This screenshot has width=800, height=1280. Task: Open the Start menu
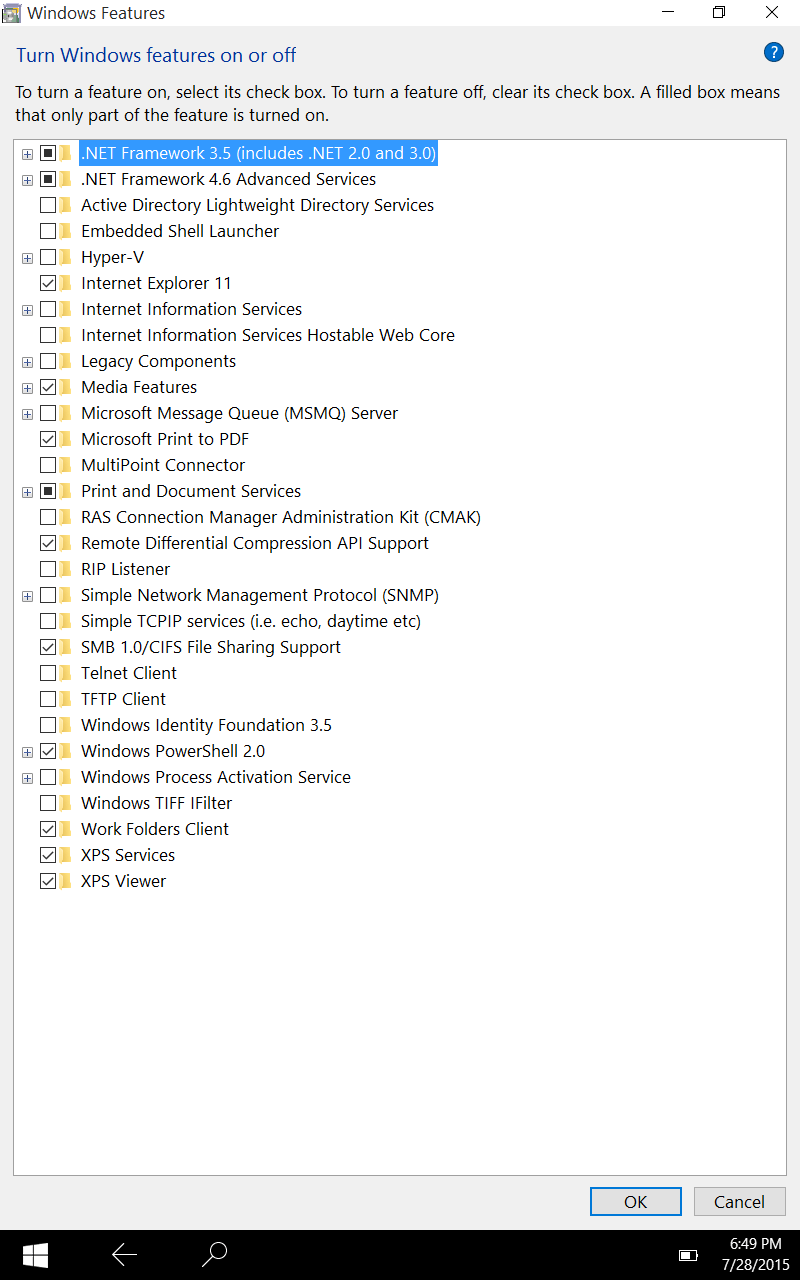(36, 1254)
